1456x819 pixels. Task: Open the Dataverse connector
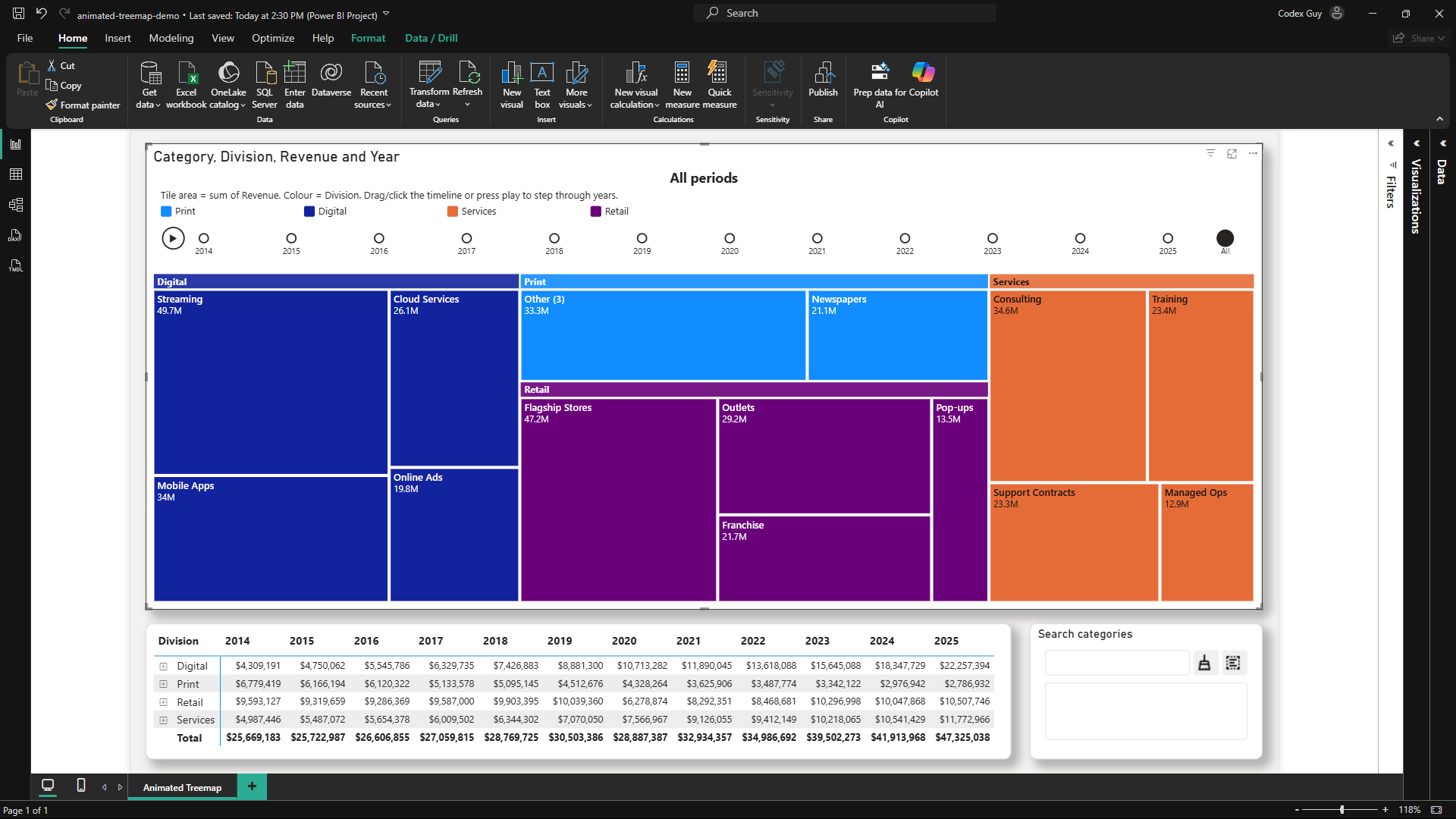click(331, 80)
